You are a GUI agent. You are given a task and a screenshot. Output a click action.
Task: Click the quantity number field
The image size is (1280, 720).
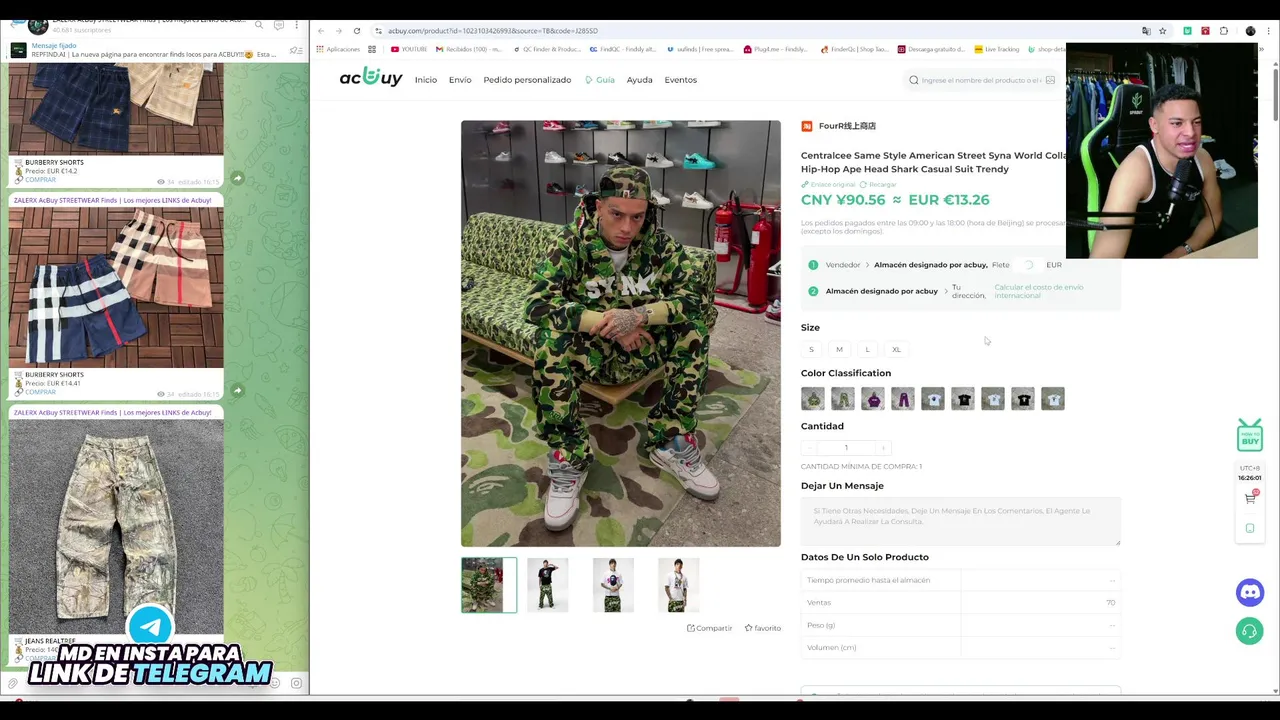(x=846, y=448)
